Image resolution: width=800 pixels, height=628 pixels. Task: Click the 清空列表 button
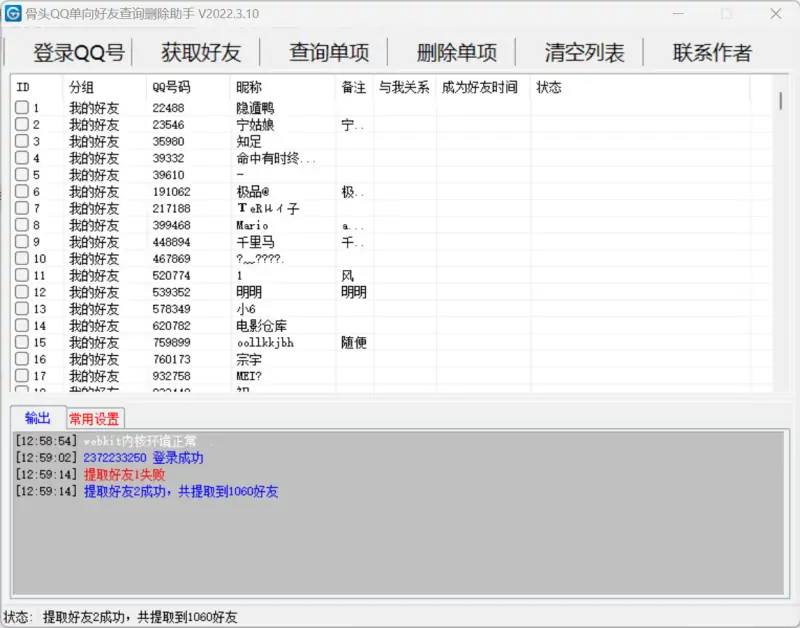pyautogui.click(x=583, y=52)
